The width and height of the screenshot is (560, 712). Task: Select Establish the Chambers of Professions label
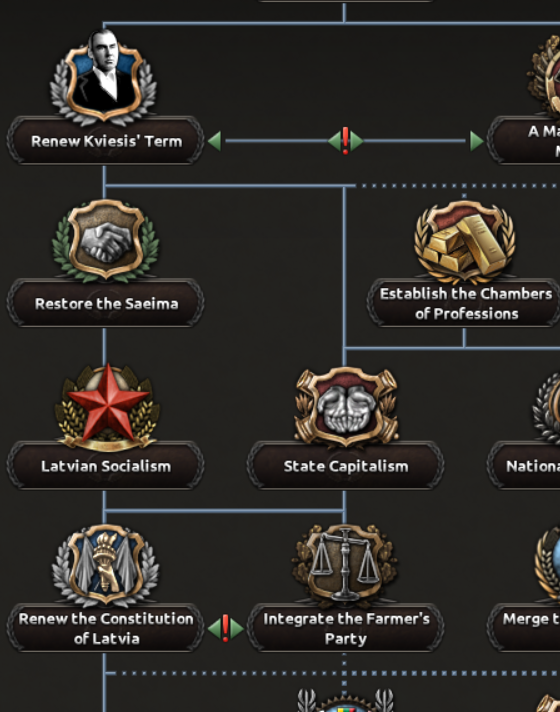465,303
